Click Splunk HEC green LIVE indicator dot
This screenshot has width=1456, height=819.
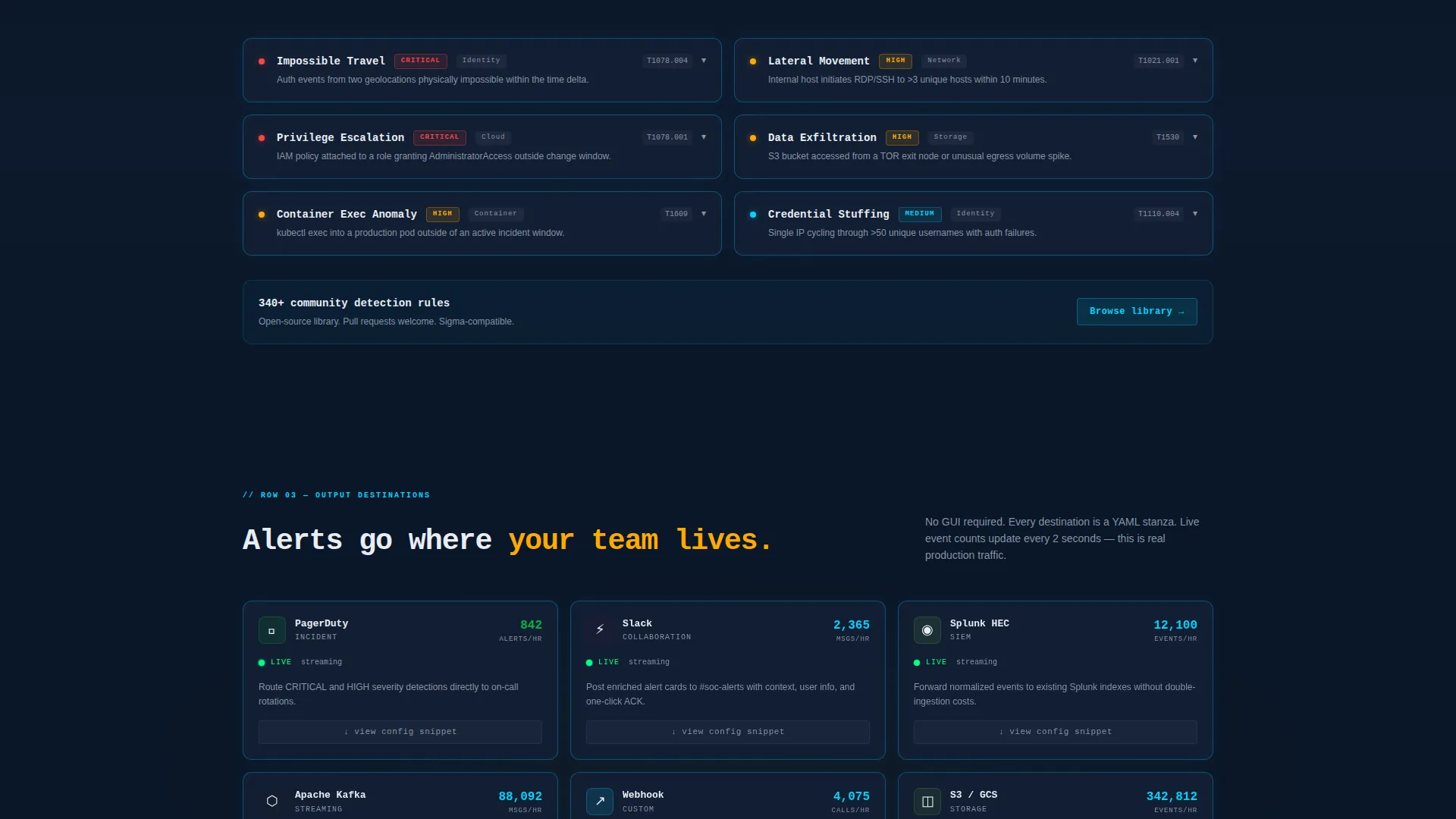(917, 663)
